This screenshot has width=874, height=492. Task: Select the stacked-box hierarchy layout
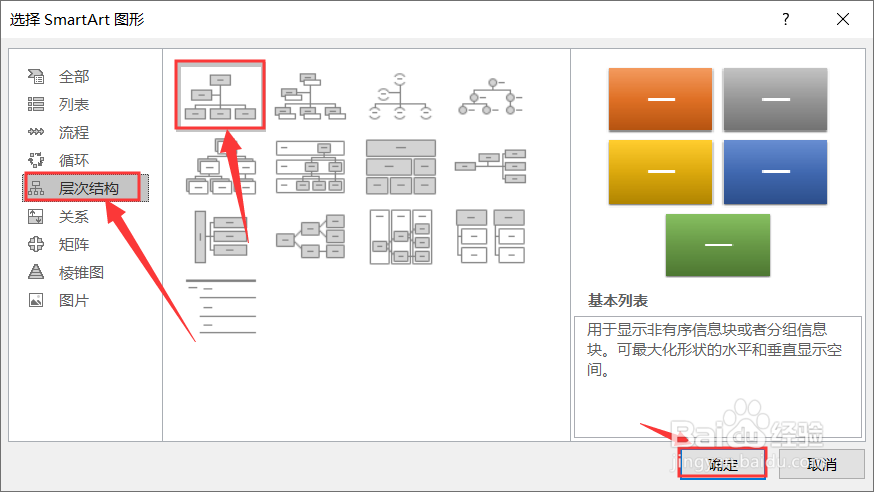click(x=220, y=167)
